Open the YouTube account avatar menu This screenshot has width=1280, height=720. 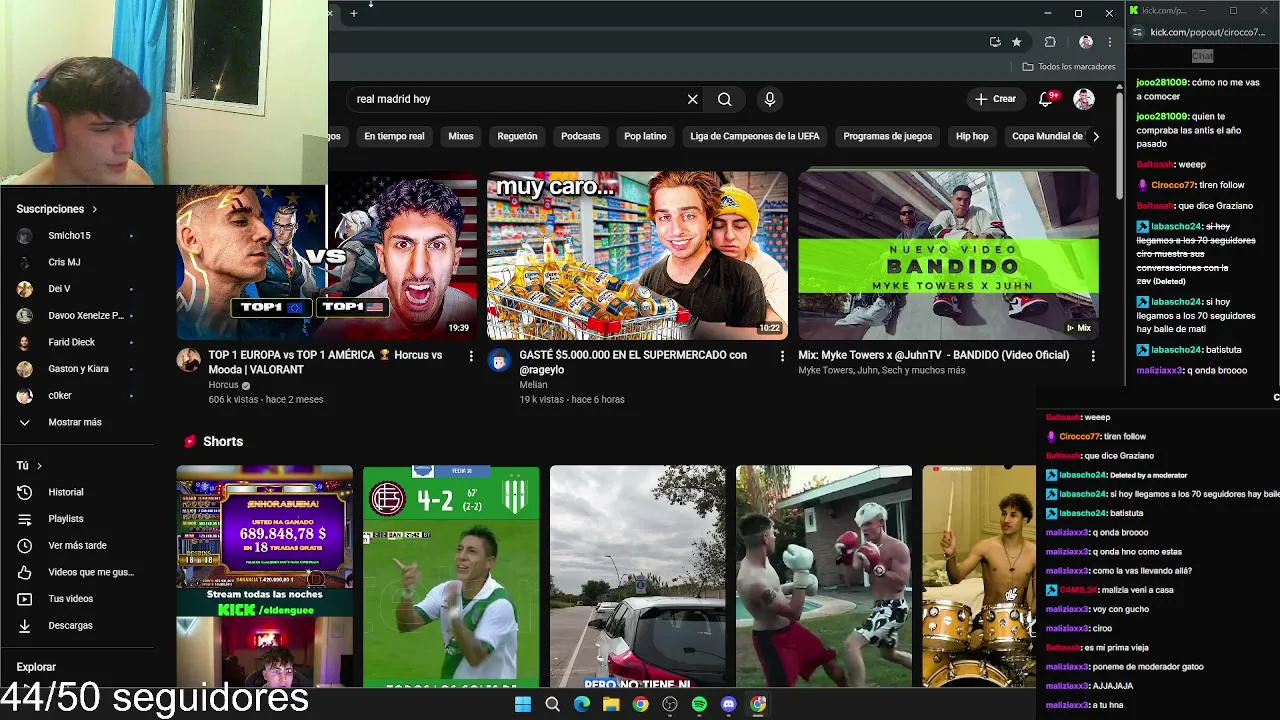tap(1084, 99)
